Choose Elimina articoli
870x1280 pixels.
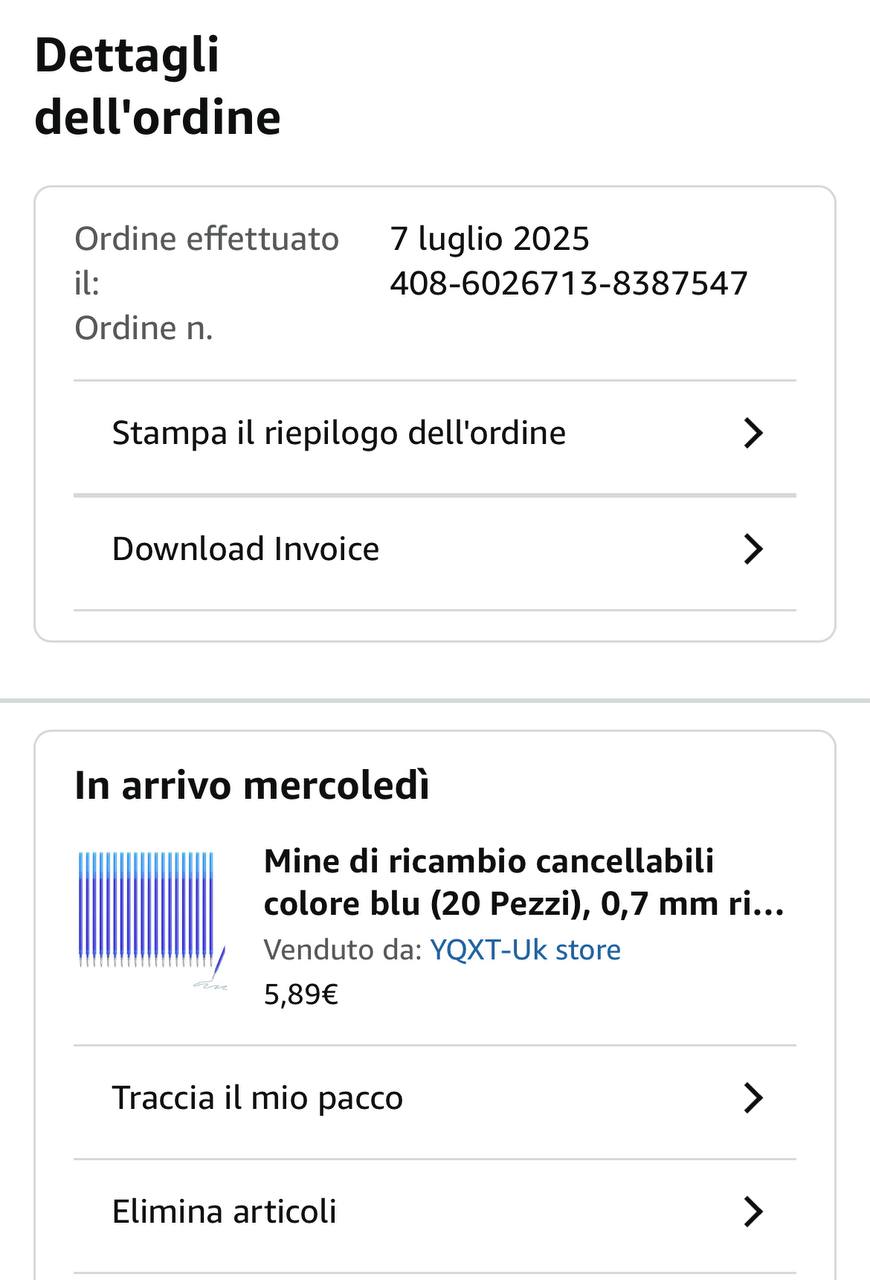[224, 1212]
